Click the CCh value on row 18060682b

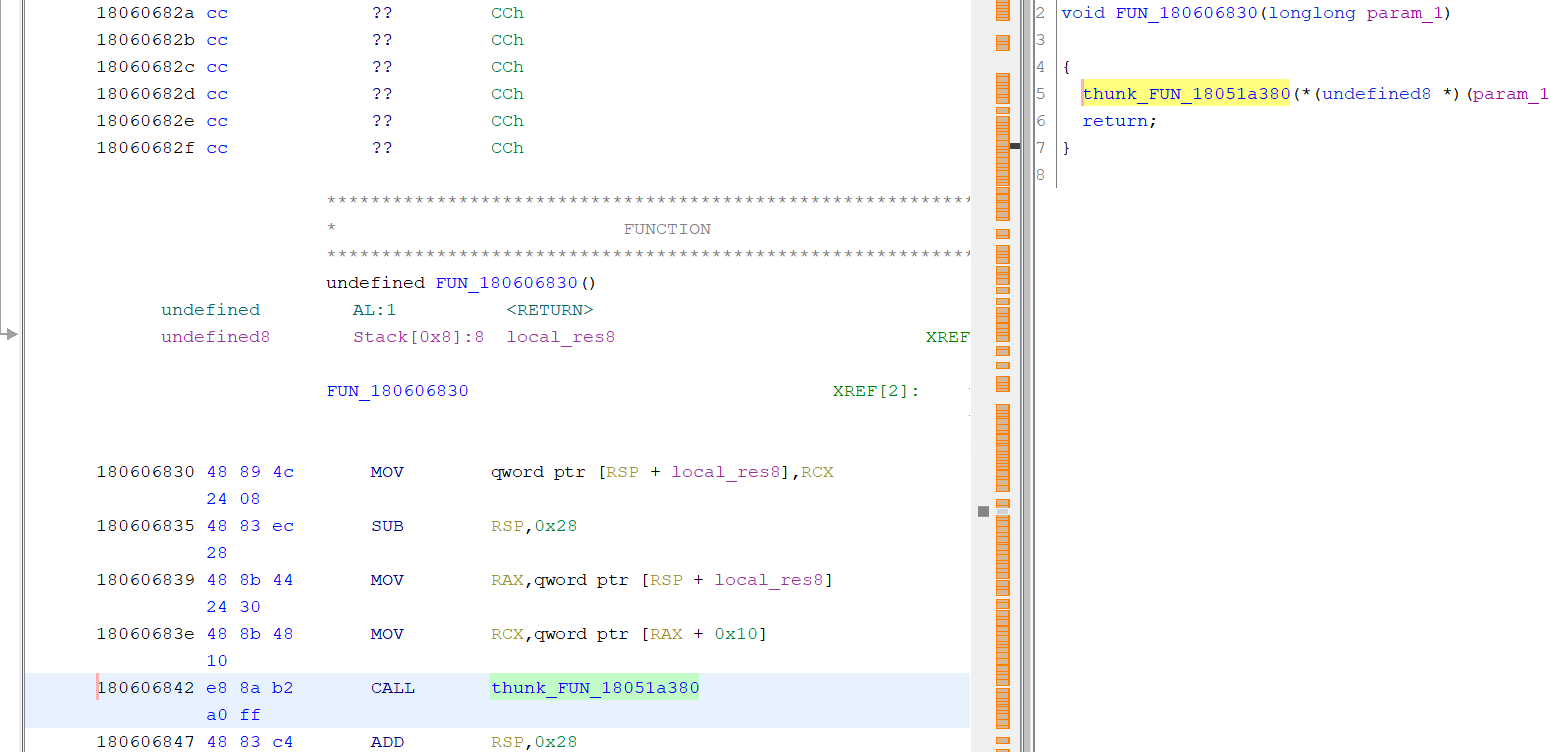tap(507, 40)
